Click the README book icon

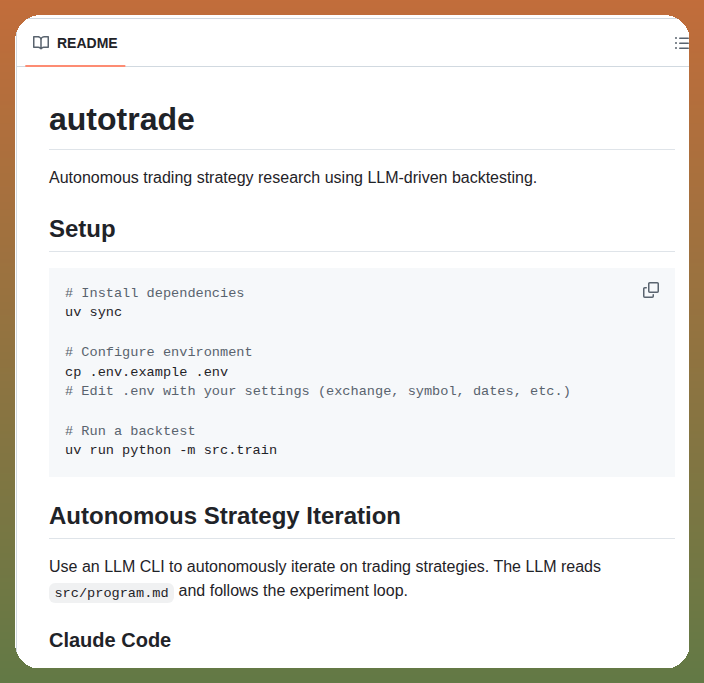pyautogui.click(x=41, y=43)
